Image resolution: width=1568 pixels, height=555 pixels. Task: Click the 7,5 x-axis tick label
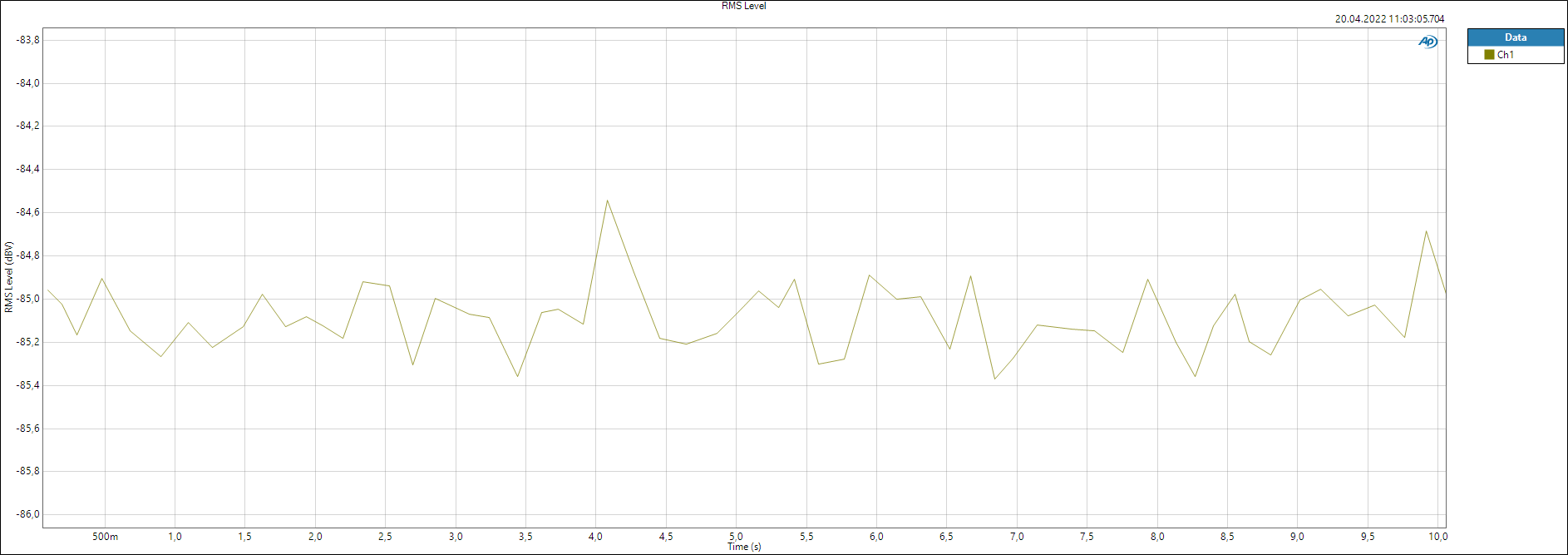[1087, 537]
